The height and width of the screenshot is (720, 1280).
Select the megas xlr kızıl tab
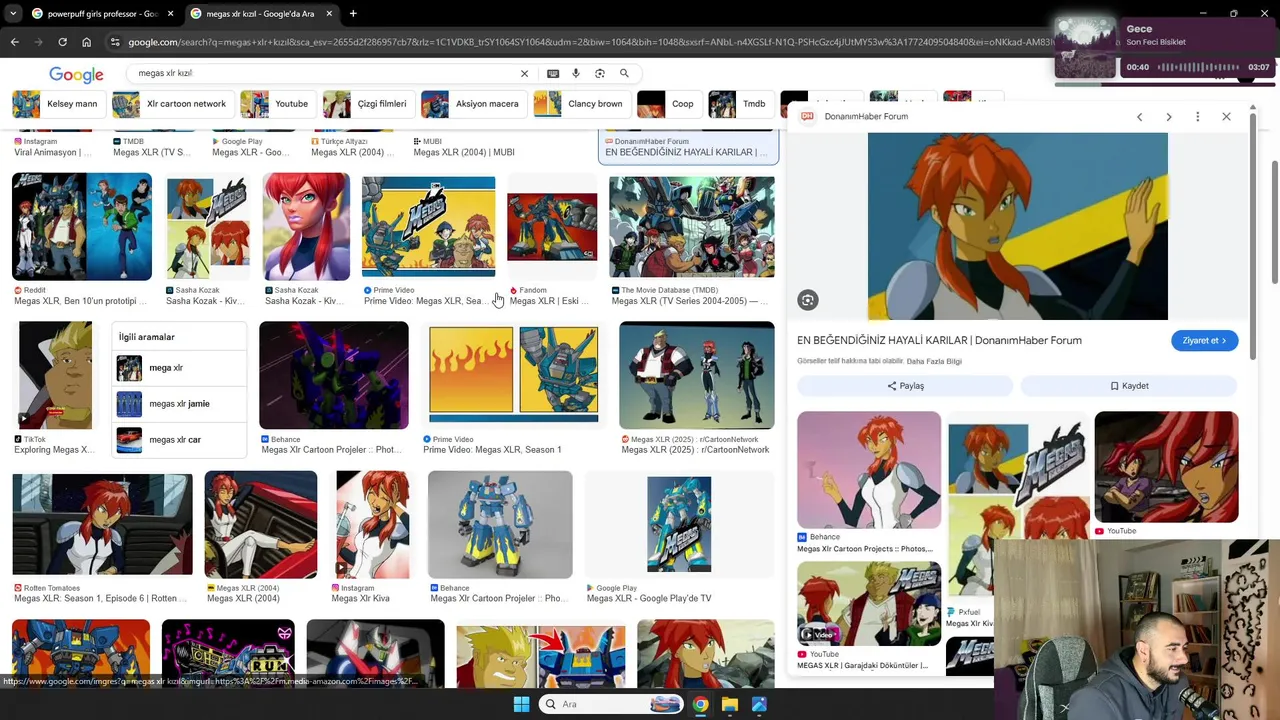tap(260, 14)
